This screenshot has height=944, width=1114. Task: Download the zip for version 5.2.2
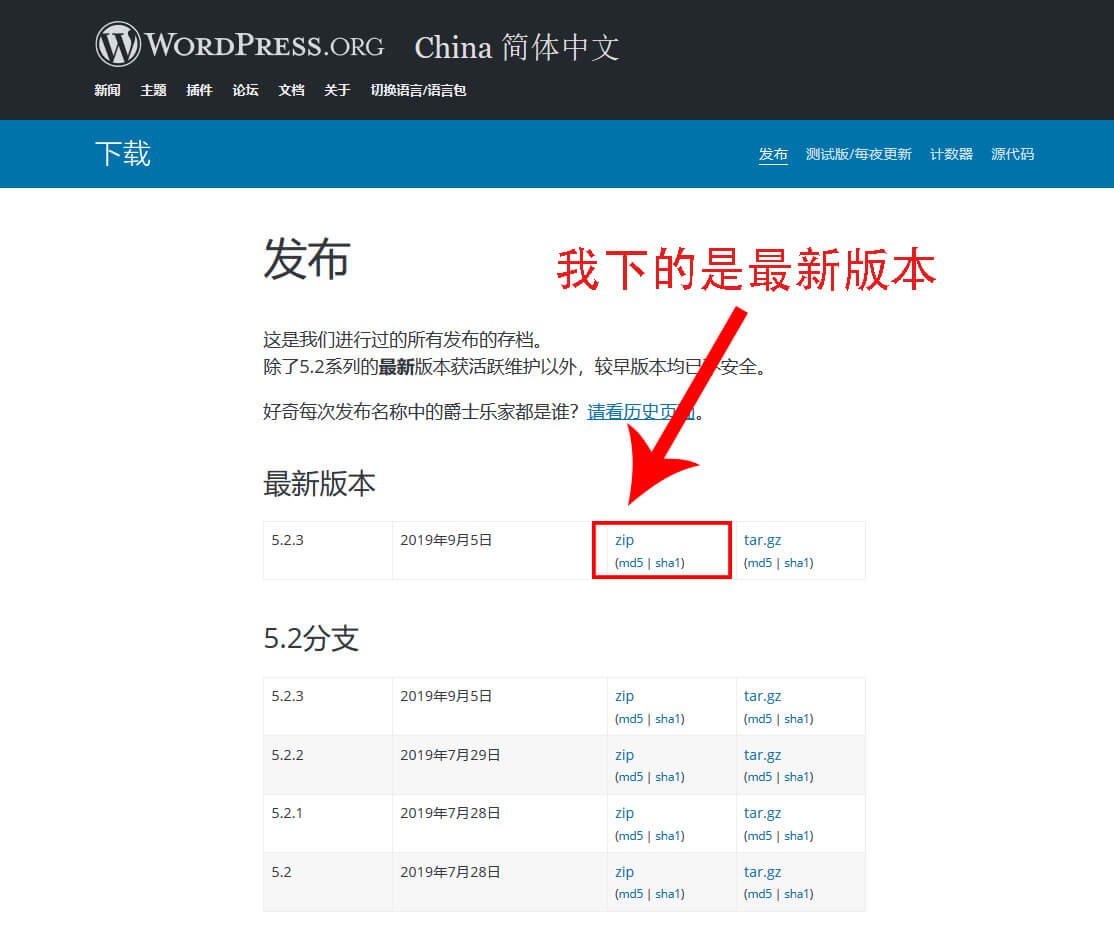click(624, 755)
